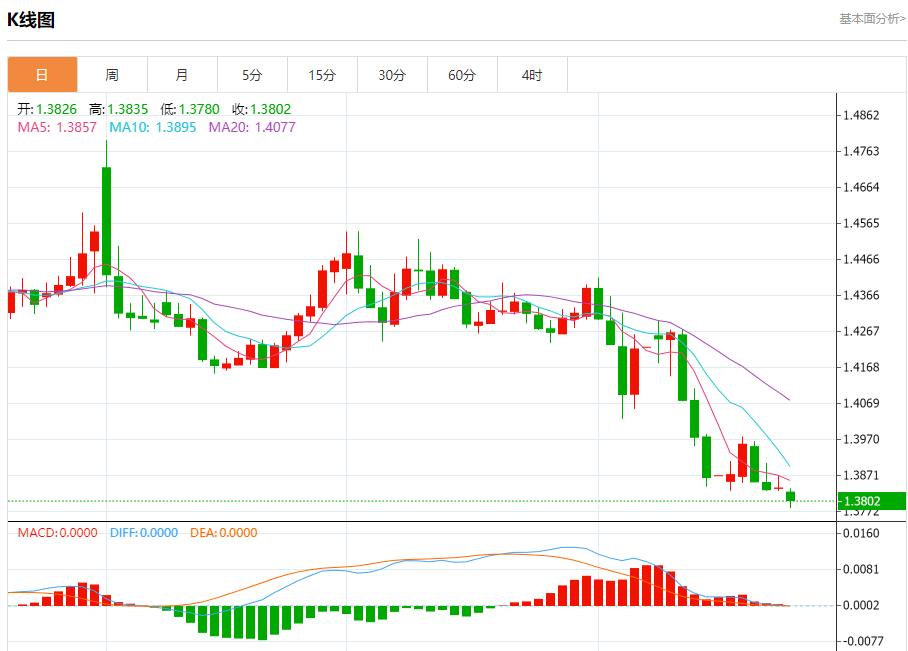Click the 1.4069 price axis label
Viewport: 908px width, 651px height.
click(861, 403)
